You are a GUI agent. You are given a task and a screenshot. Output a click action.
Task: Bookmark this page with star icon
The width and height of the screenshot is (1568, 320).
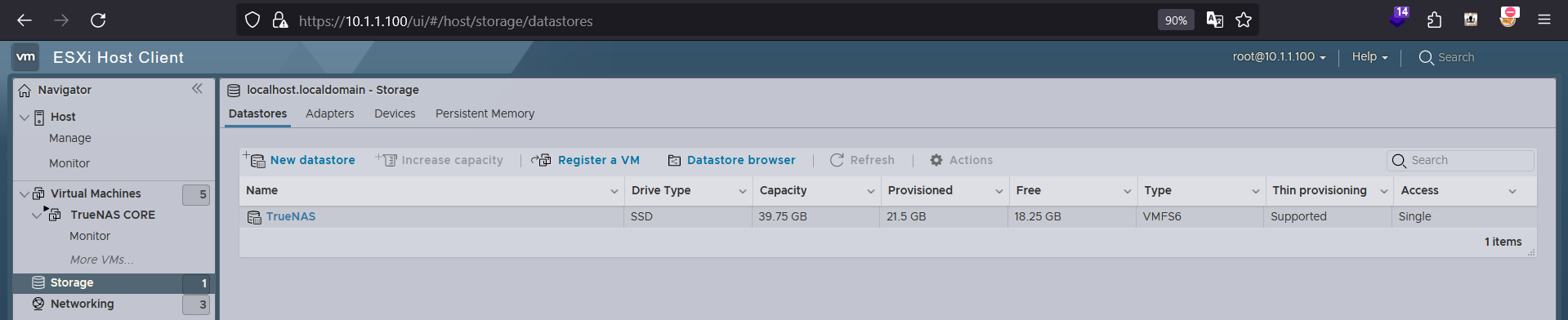pos(1244,20)
